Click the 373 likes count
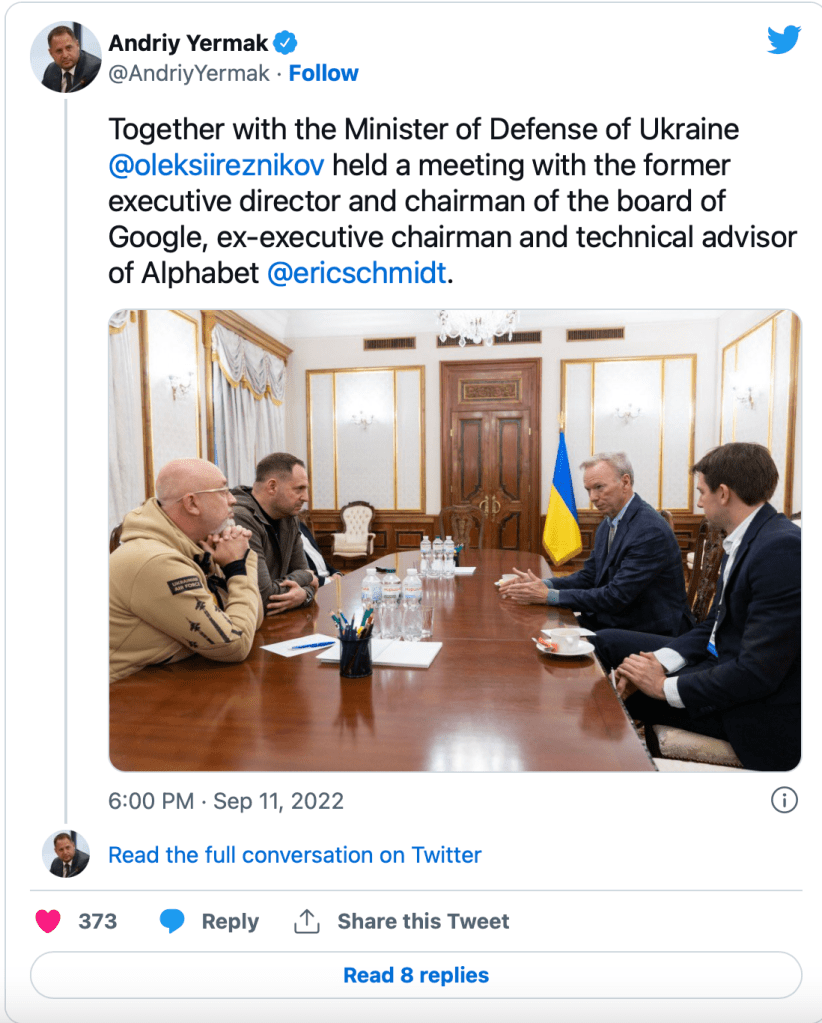 97,921
